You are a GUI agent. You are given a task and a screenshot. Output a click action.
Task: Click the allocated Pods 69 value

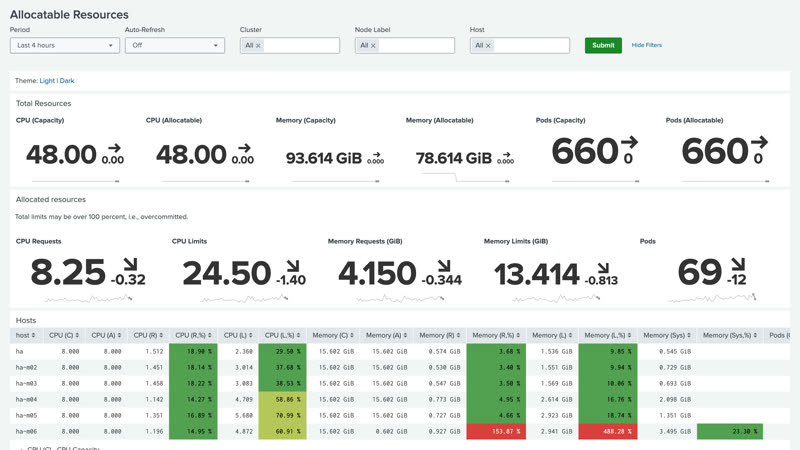click(699, 272)
